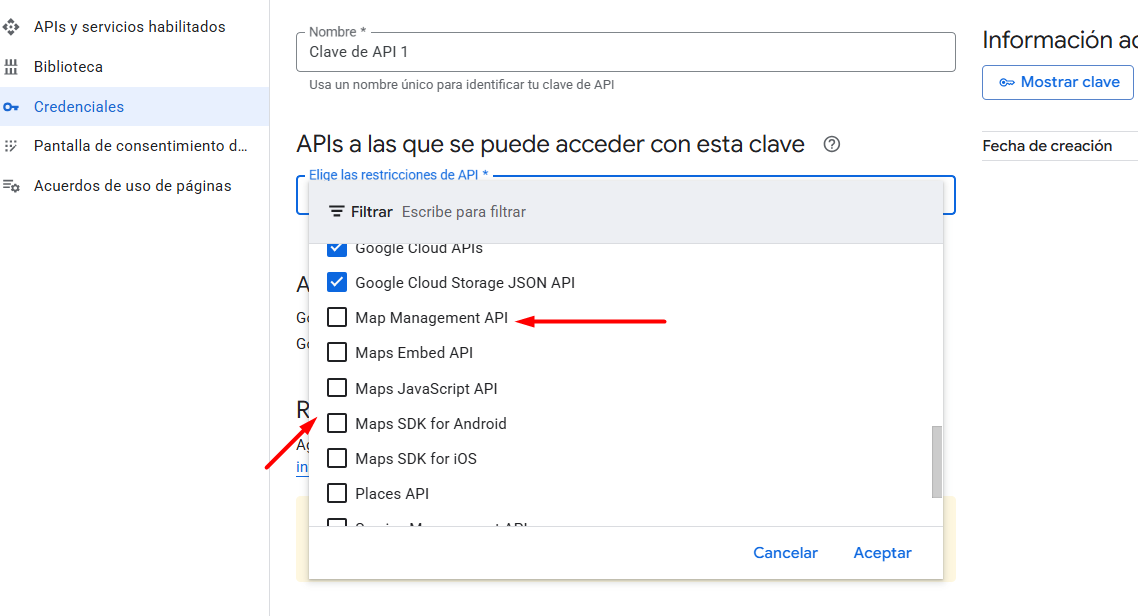Click the Cancelar button

785,553
